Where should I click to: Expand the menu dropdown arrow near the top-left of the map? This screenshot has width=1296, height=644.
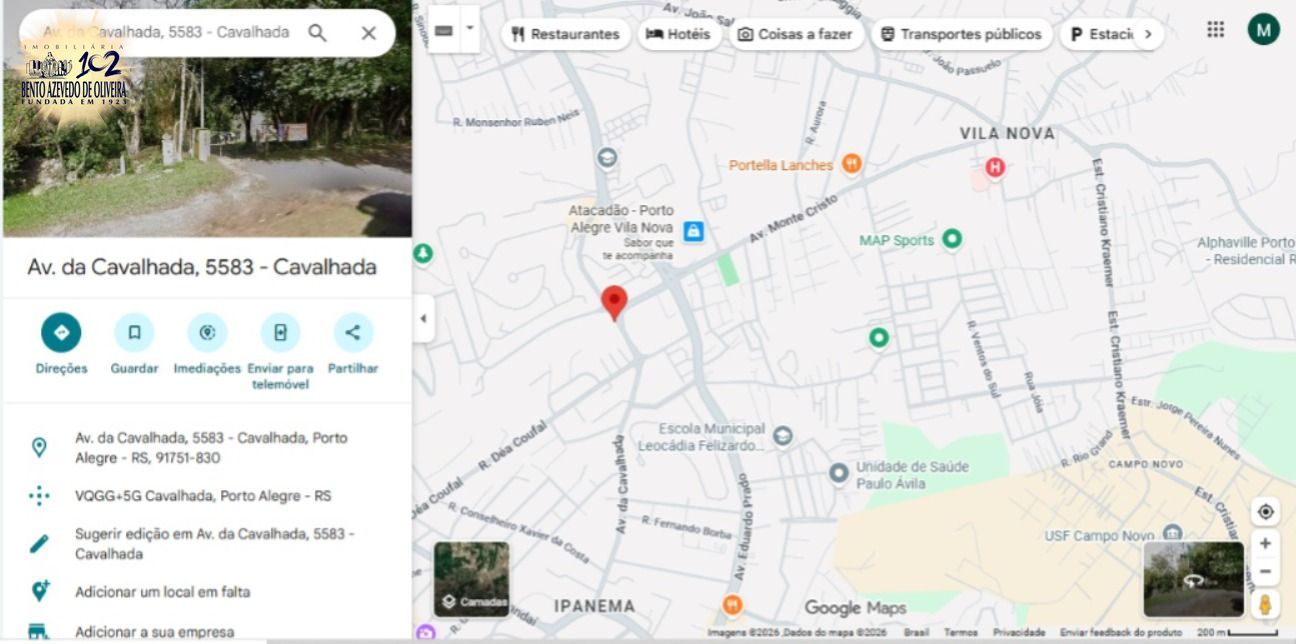(470, 31)
